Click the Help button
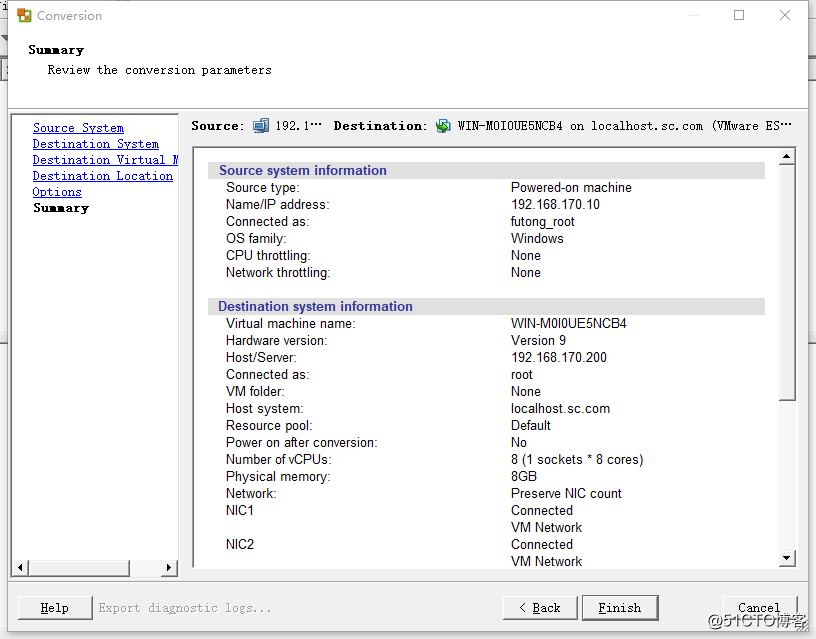This screenshot has width=816, height=639. coord(55,608)
